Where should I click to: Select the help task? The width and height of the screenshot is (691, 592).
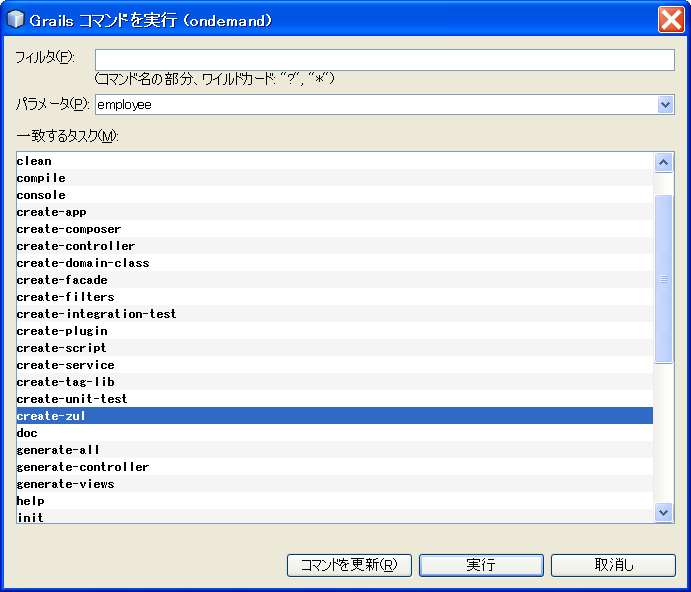(x=334, y=501)
